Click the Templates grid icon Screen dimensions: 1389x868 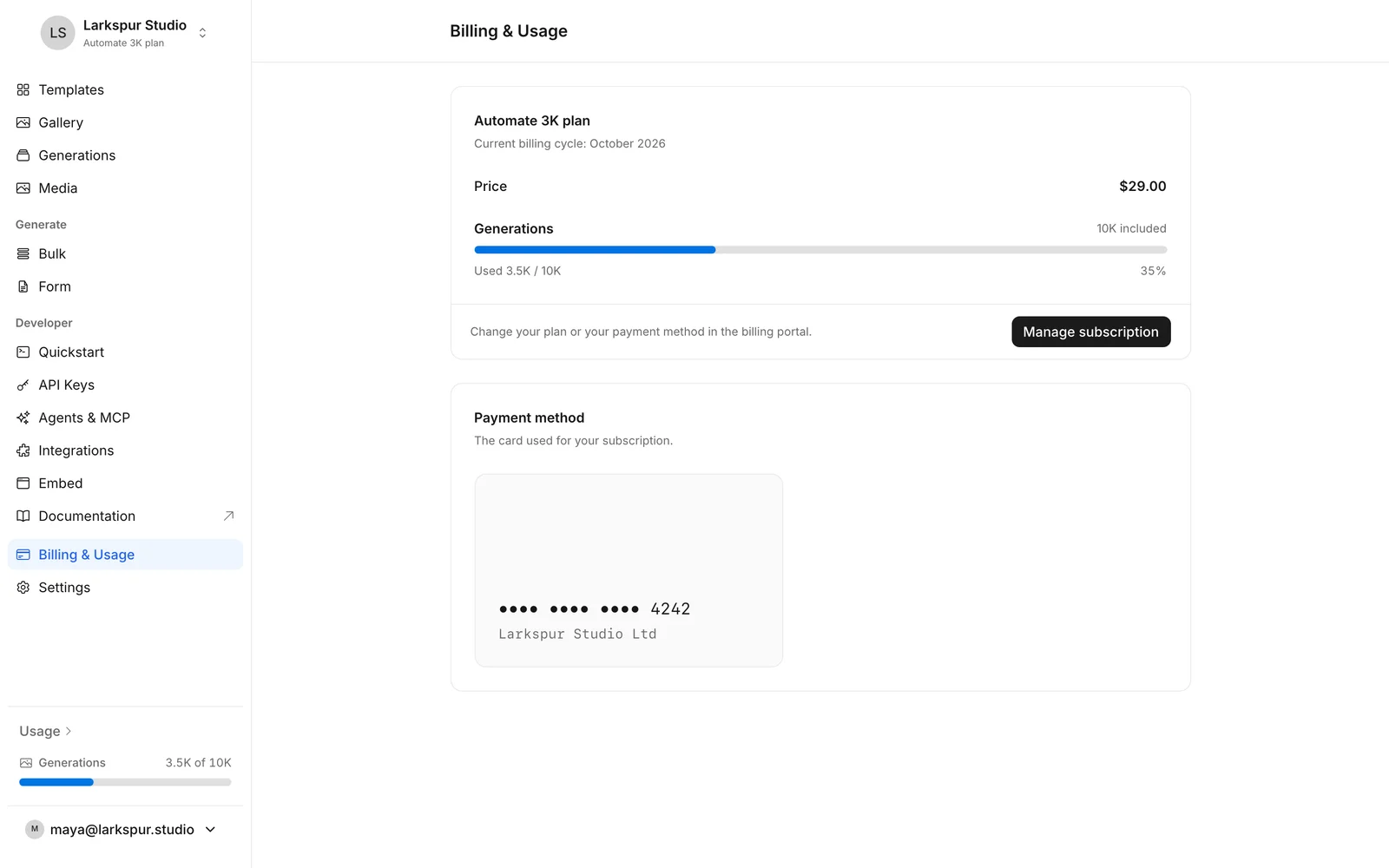[23, 89]
